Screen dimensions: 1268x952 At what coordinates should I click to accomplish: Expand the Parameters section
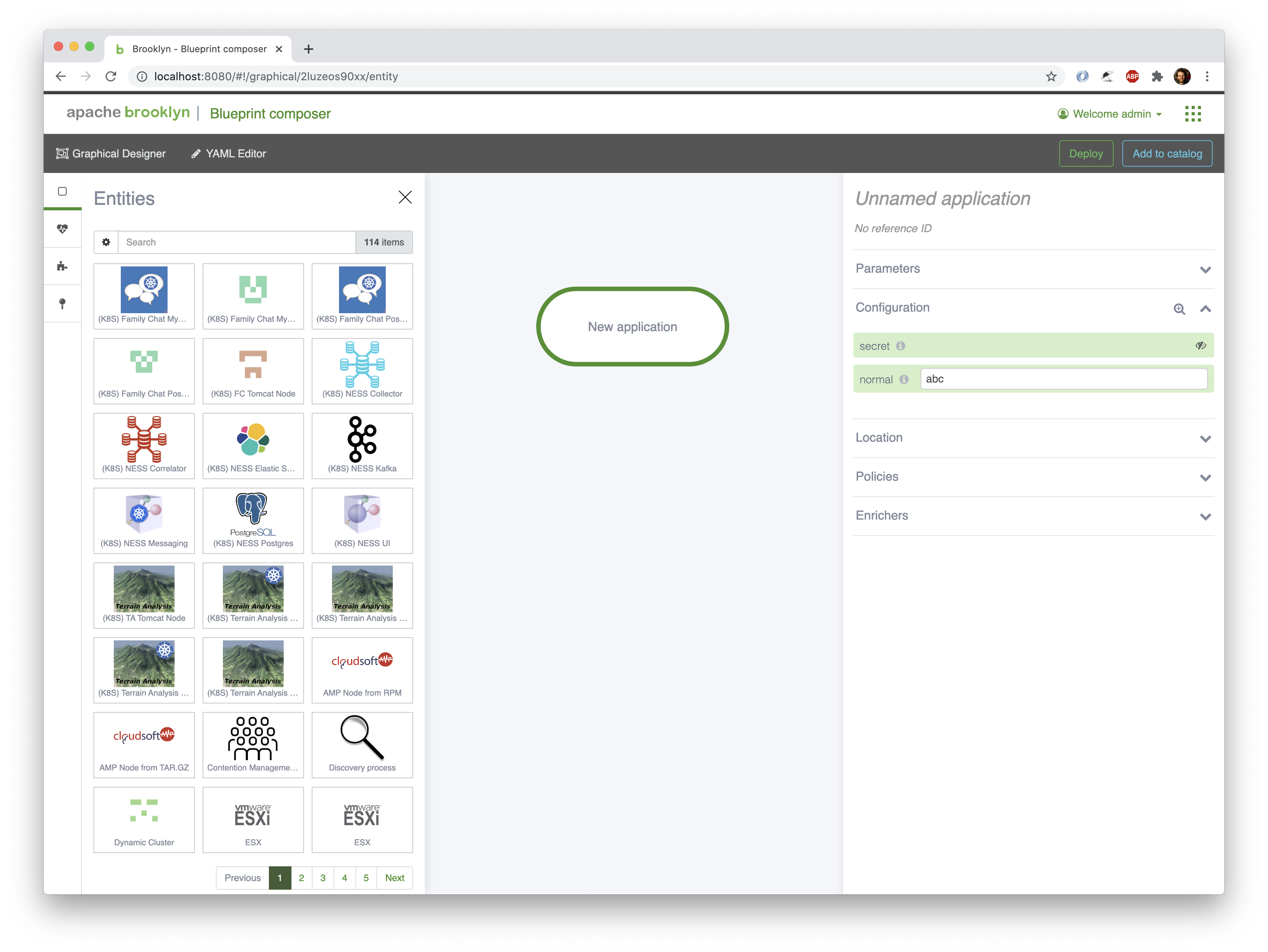(1205, 270)
